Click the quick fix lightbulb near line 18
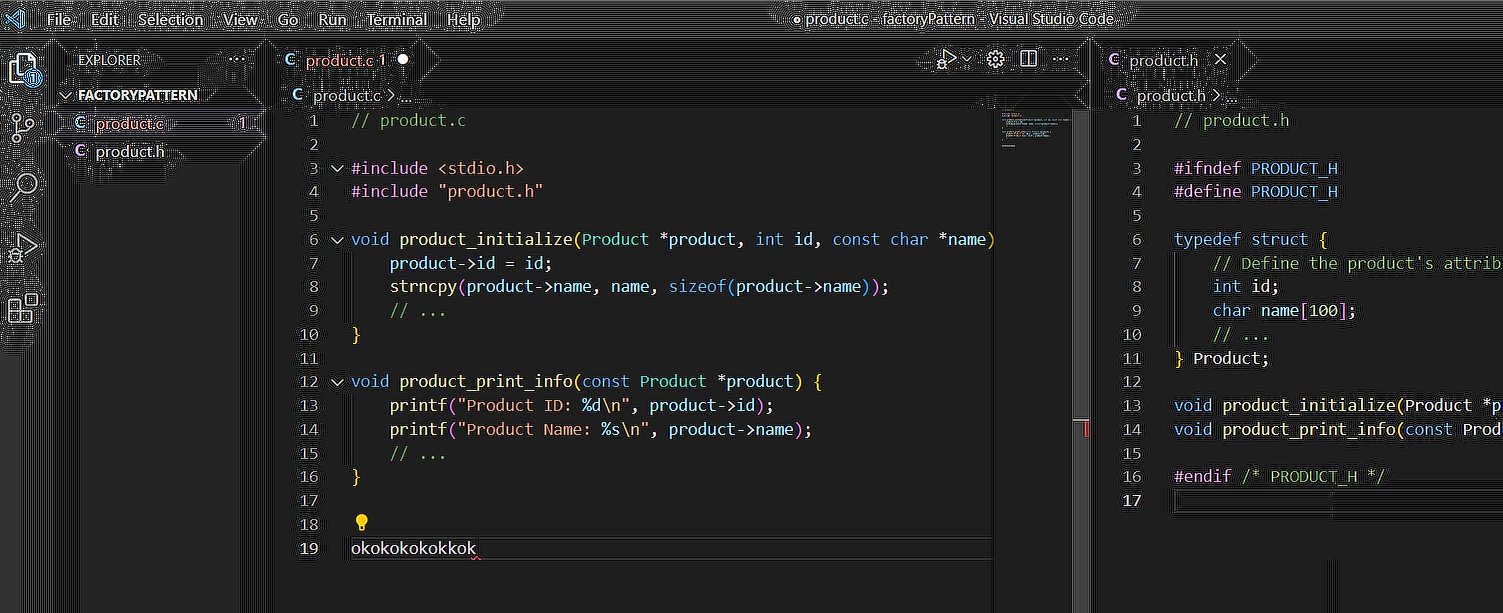The image size is (1503, 613). click(x=361, y=522)
